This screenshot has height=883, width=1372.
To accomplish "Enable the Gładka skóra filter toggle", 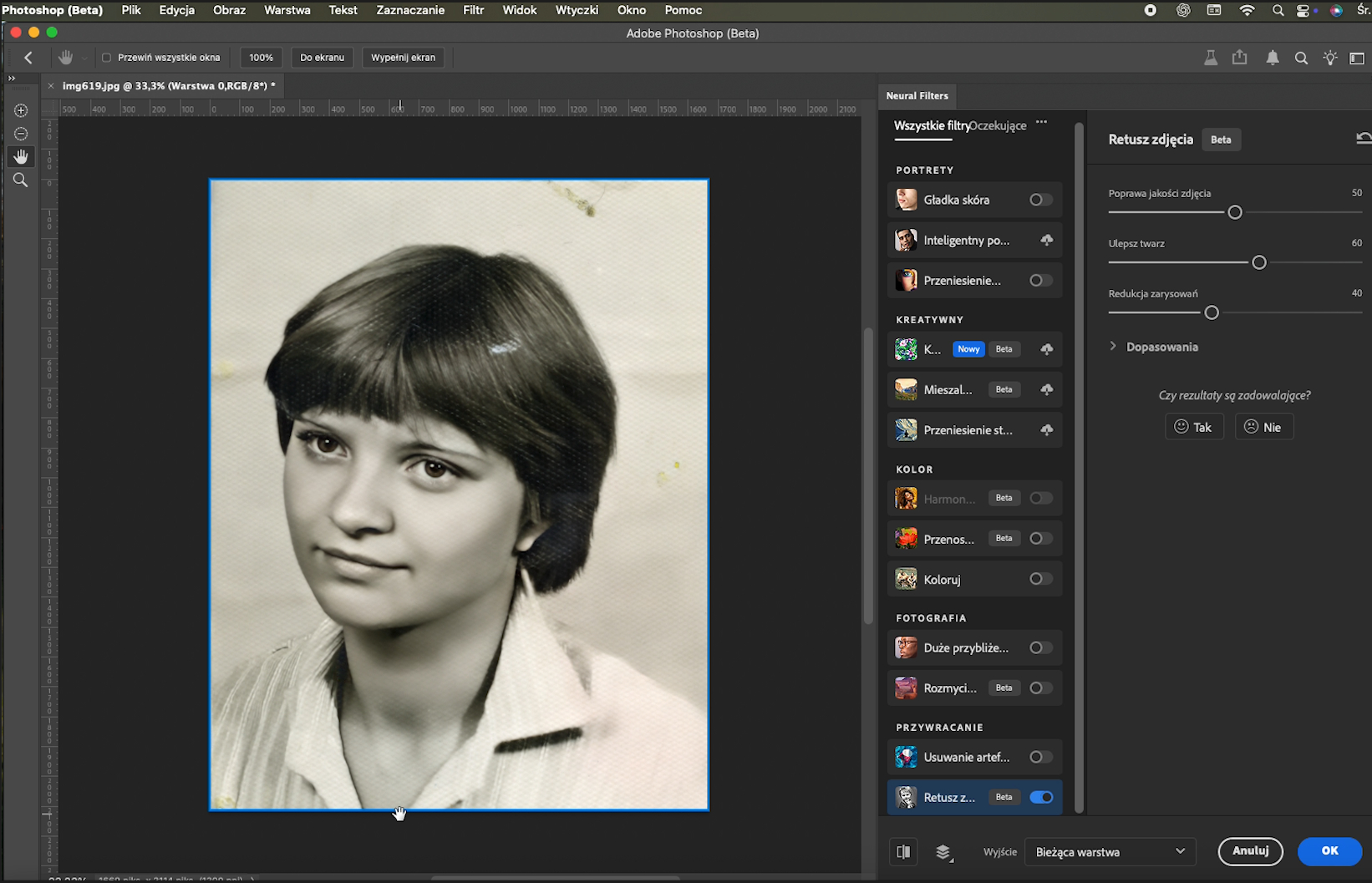I will 1040,200.
